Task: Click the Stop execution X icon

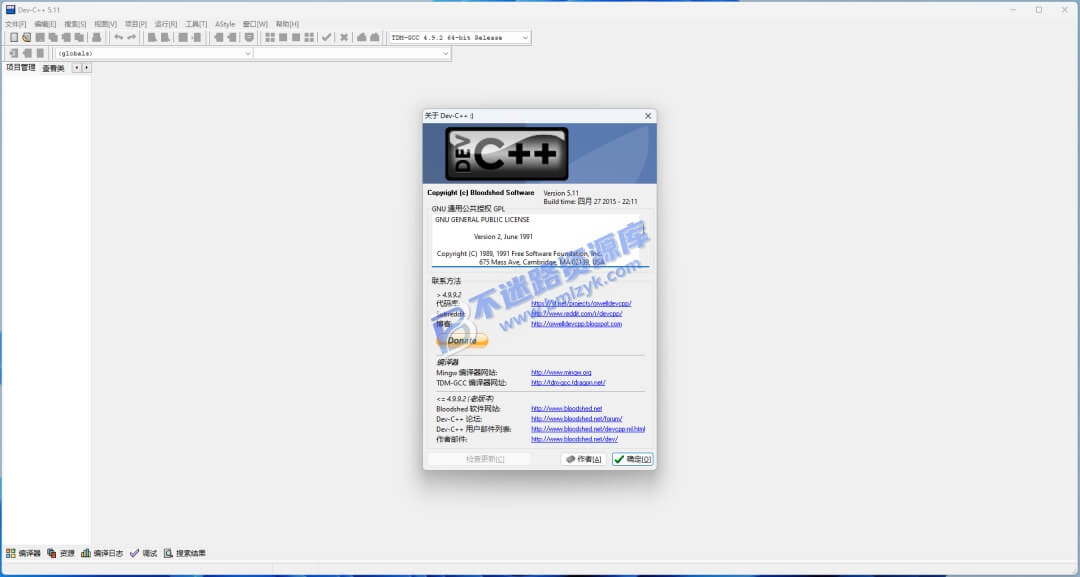Action: click(x=344, y=37)
